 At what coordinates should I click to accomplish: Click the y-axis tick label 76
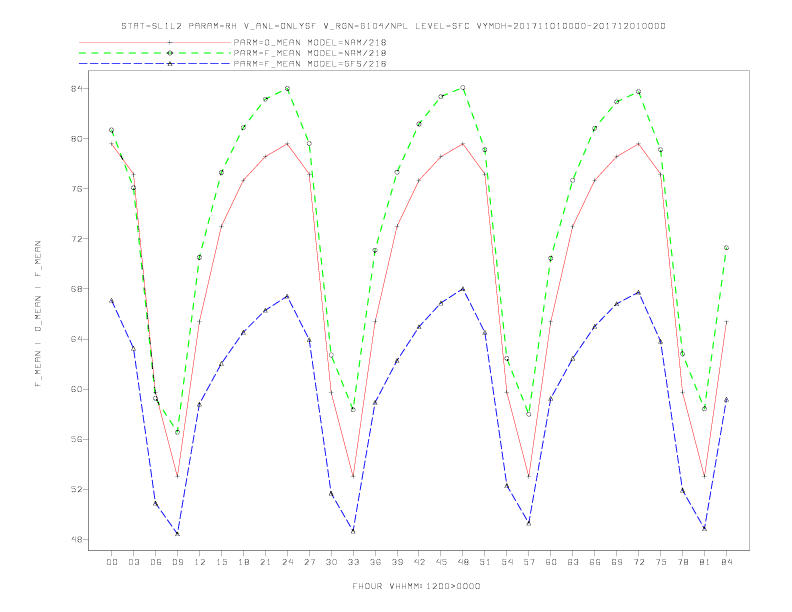pos(76,189)
